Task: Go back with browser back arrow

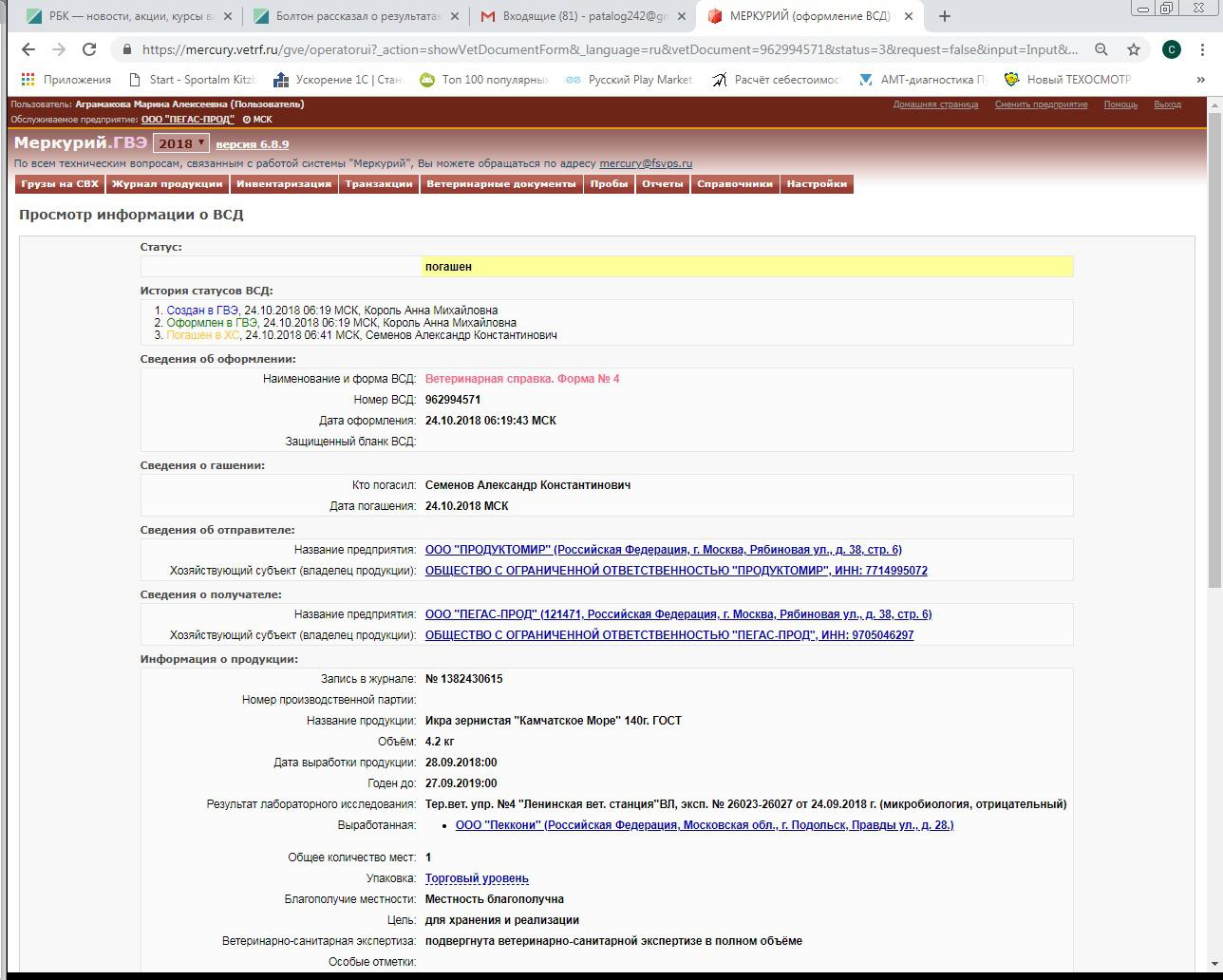Action: (x=28, y=49)
